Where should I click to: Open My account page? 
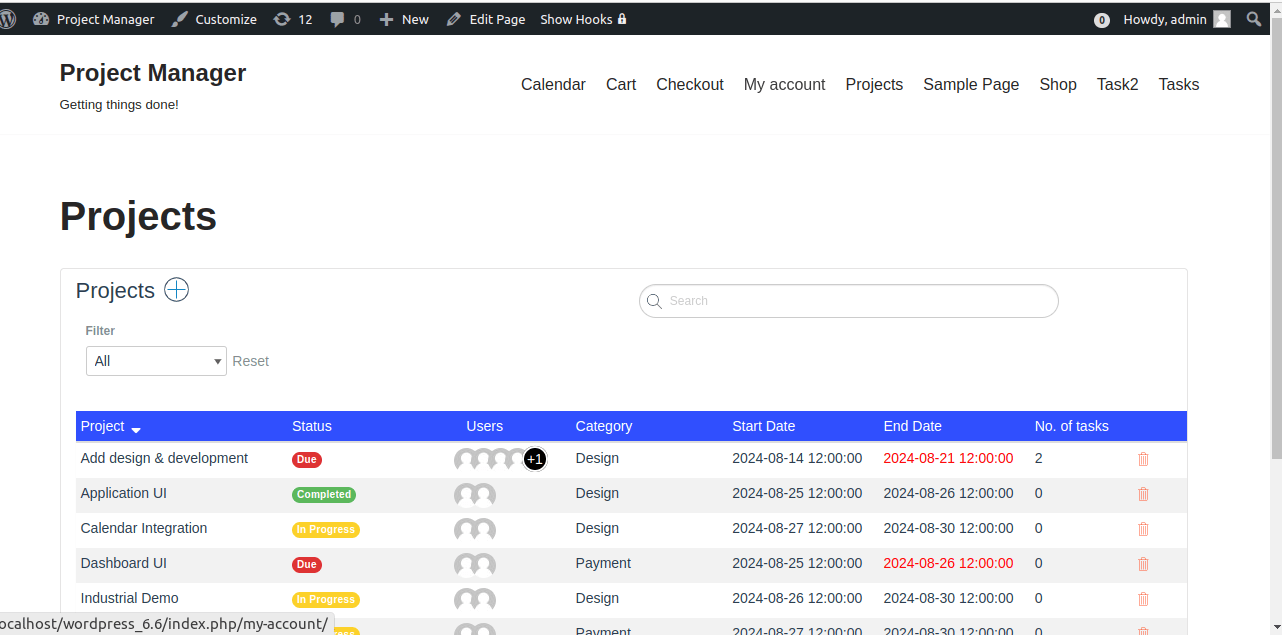click(x=785, y=85)
